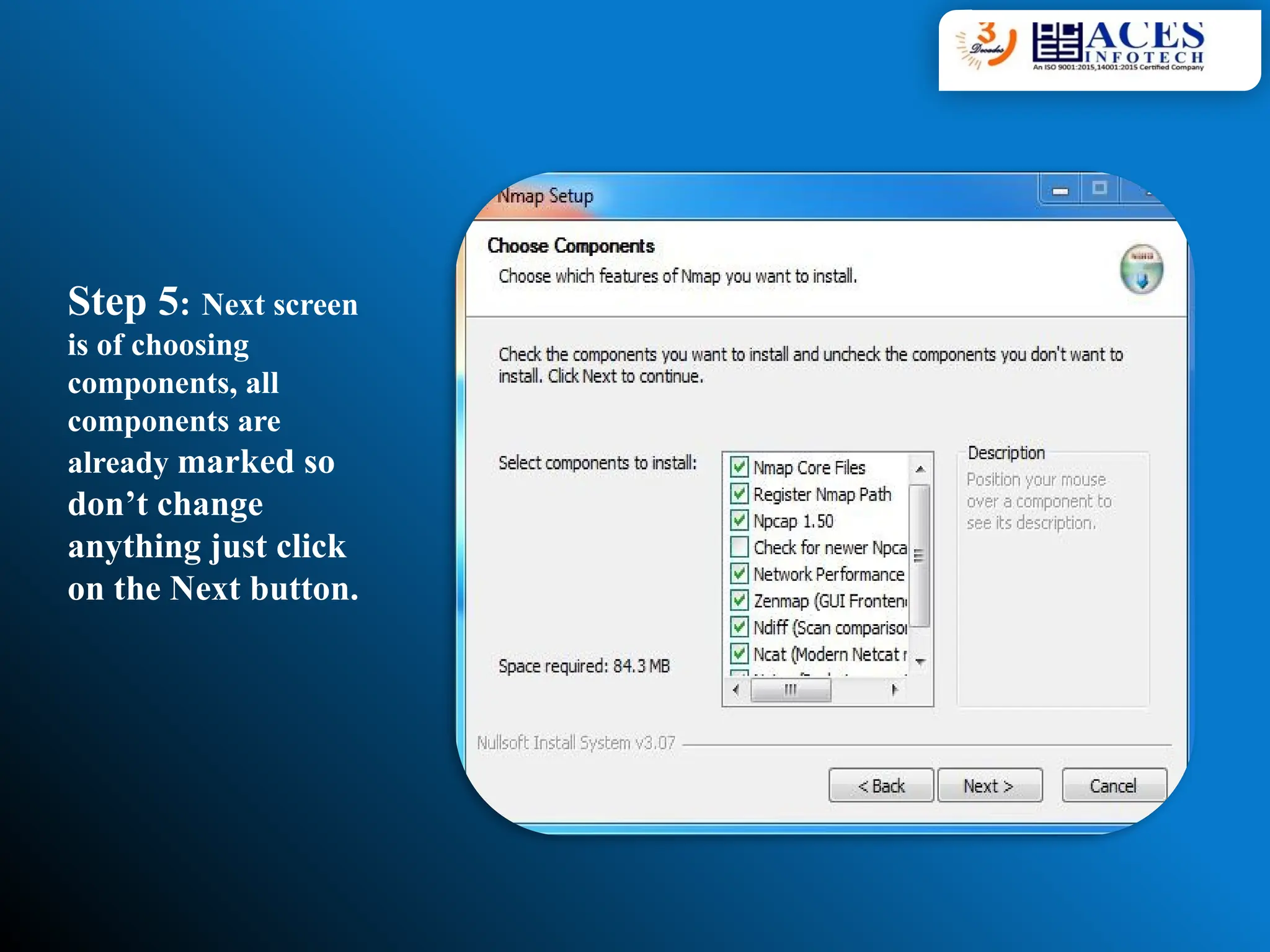This screenshot has width=1270, height=952.
Task: Minimize the Nmap Setup window
Action: click(1060, 191)
